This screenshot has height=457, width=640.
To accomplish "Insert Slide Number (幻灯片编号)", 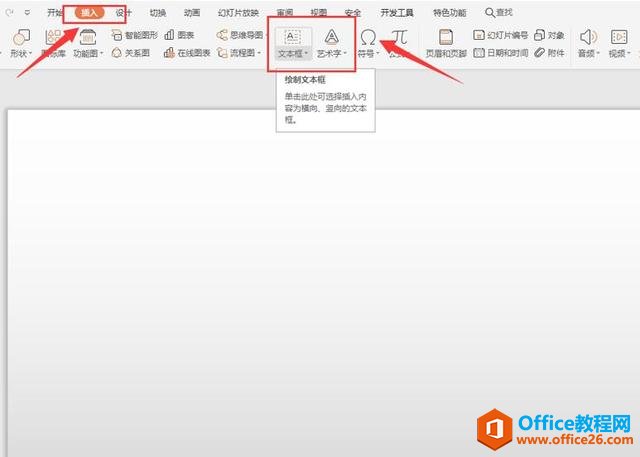I will [500, 35].
